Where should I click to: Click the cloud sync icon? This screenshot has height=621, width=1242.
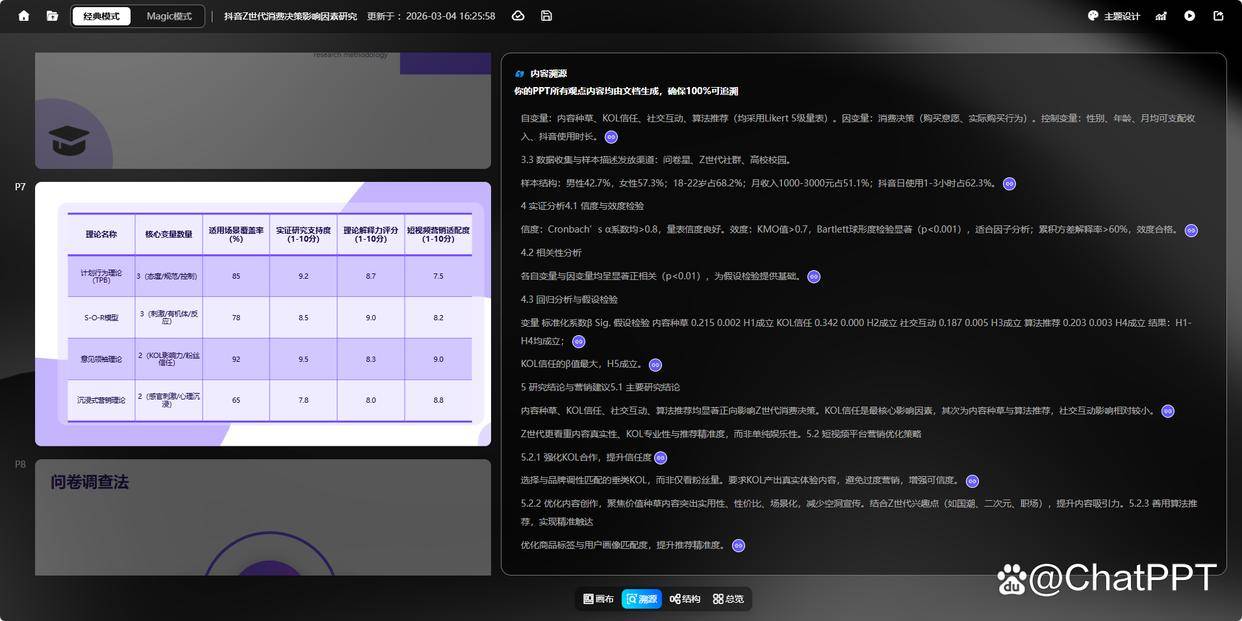(x=518, y=16)
